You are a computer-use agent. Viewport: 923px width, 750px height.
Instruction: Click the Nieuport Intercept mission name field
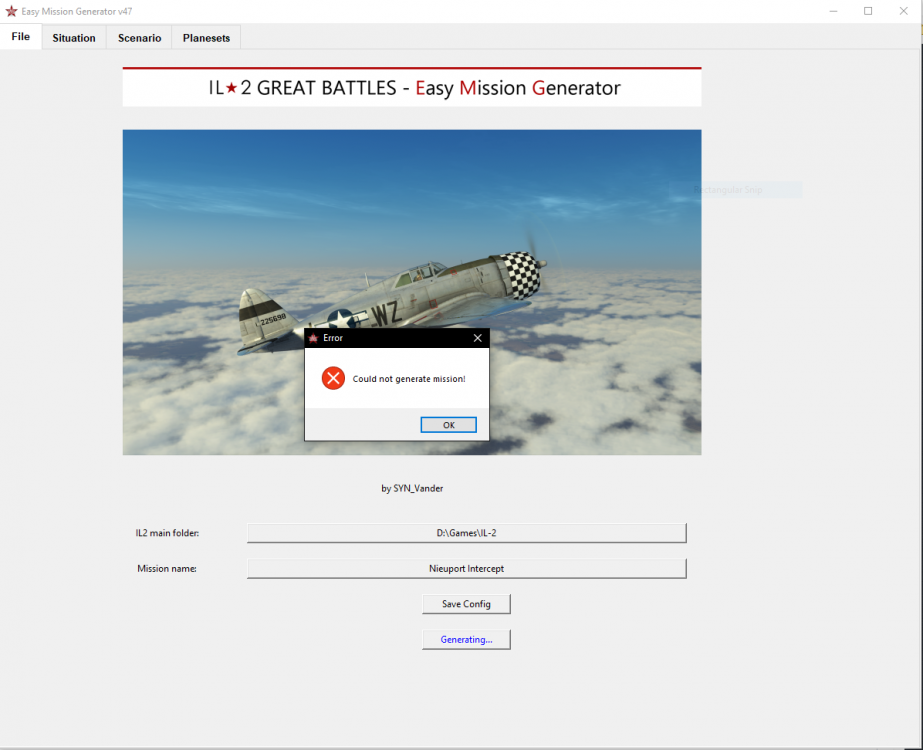point(466,568)
